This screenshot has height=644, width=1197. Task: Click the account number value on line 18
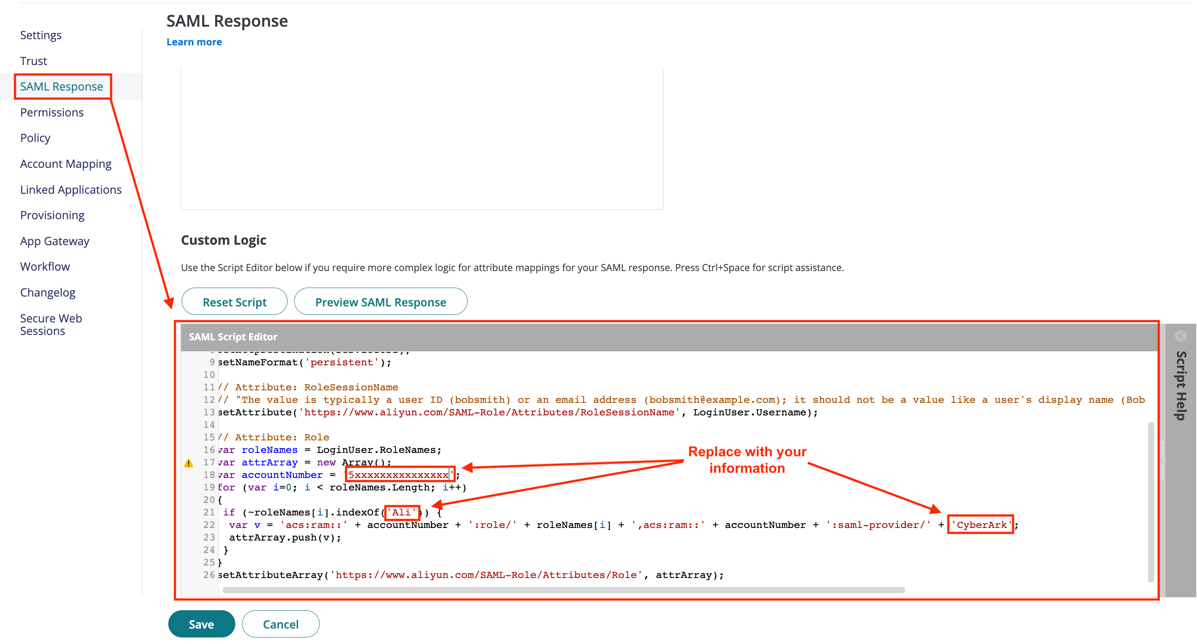coord(401,475)
